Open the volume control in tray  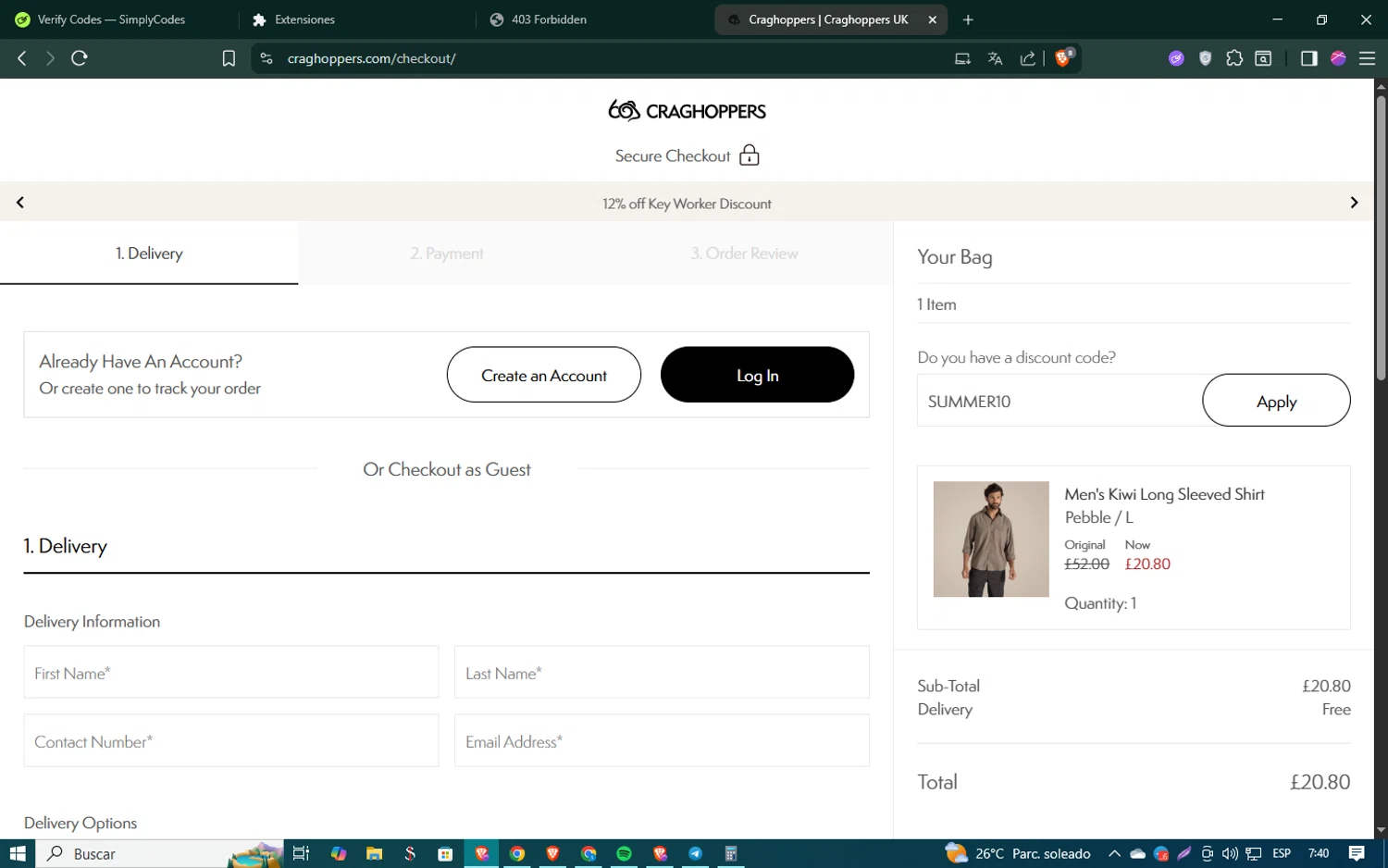click(x=1230, y=853)
